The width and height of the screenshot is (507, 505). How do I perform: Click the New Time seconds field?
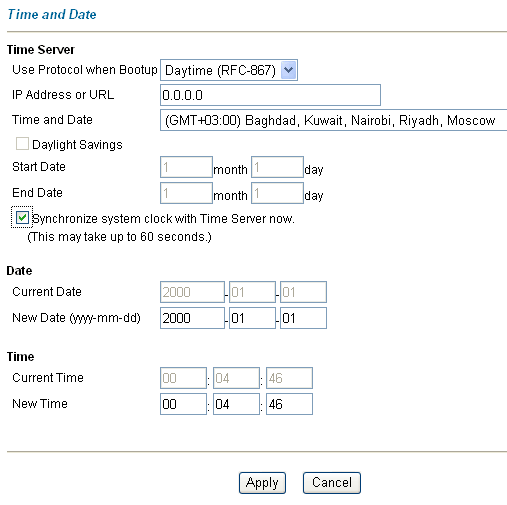(x=289, y=404)
